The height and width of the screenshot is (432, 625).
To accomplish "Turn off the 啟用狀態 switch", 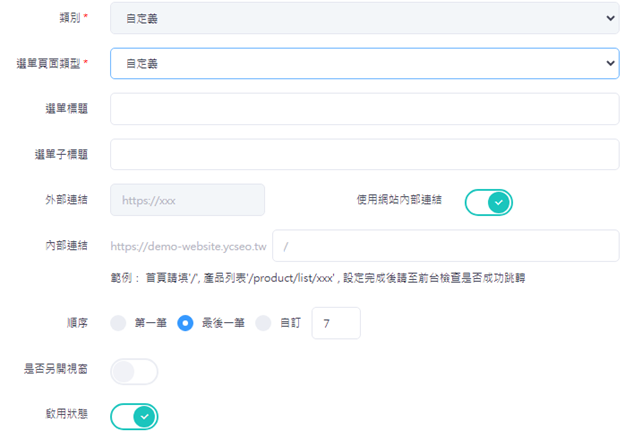I will click(134, 415).
